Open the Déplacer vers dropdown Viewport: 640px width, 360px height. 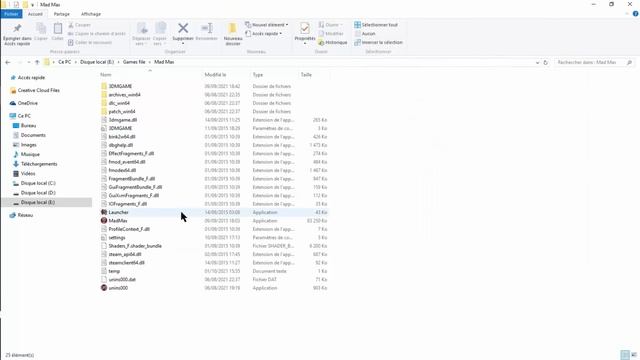pos(141,34)
